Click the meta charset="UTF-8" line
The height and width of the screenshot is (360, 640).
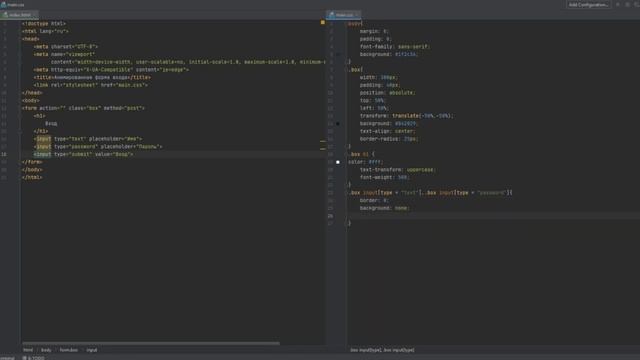coord(66,47)
